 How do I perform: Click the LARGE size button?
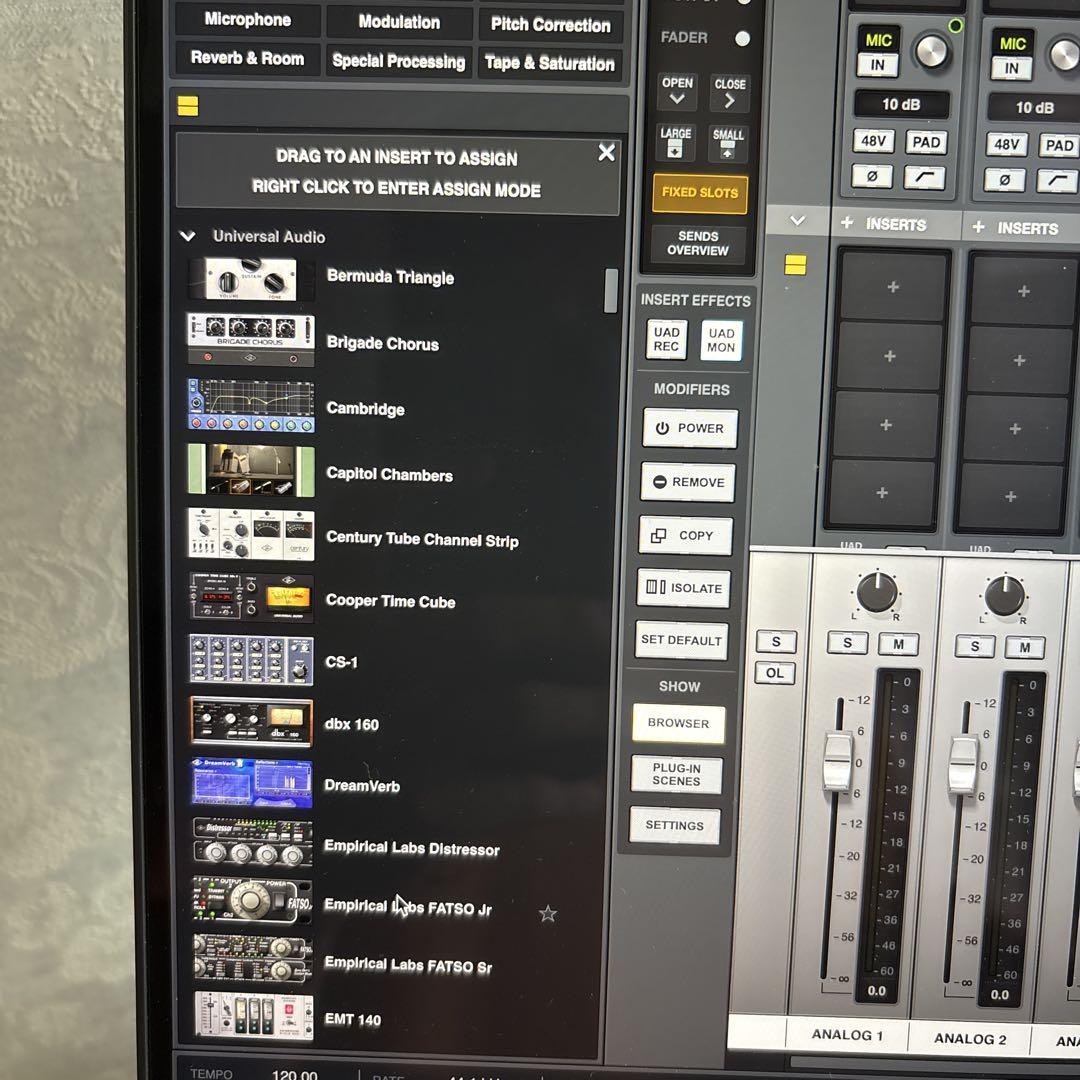(675, 142)
